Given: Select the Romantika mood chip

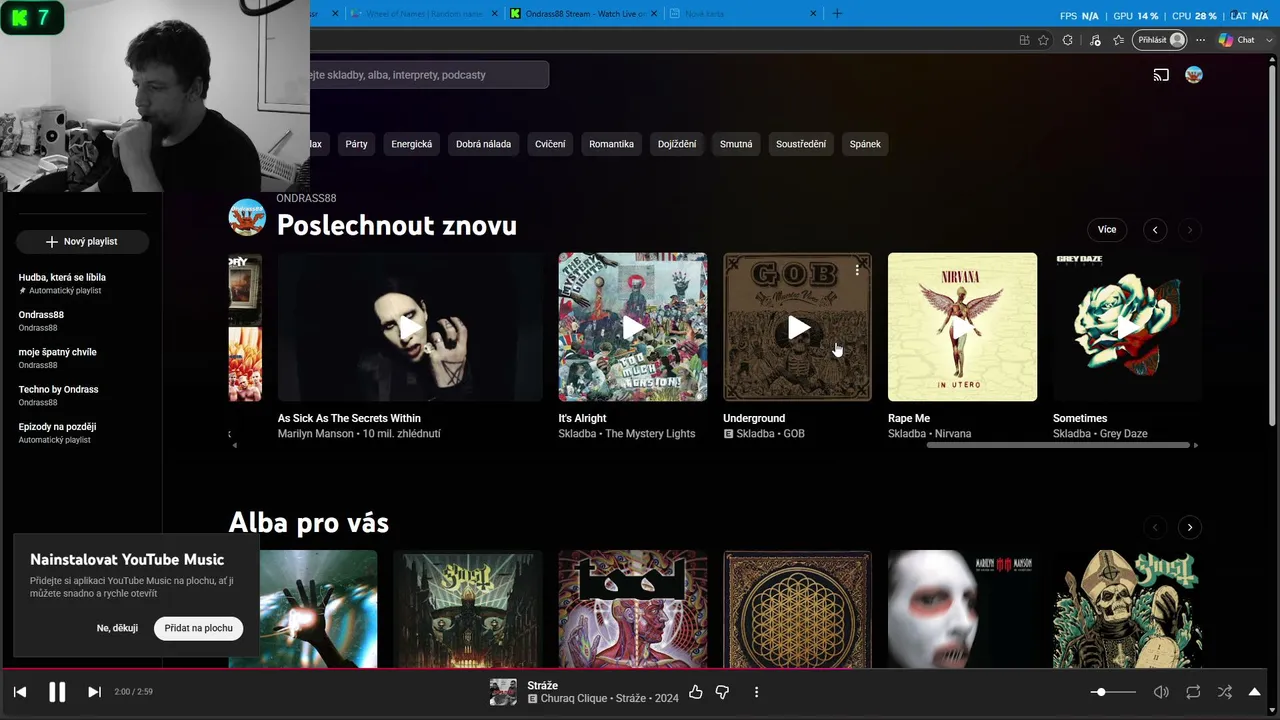Looking at the screenshot, I should (611, 144).
